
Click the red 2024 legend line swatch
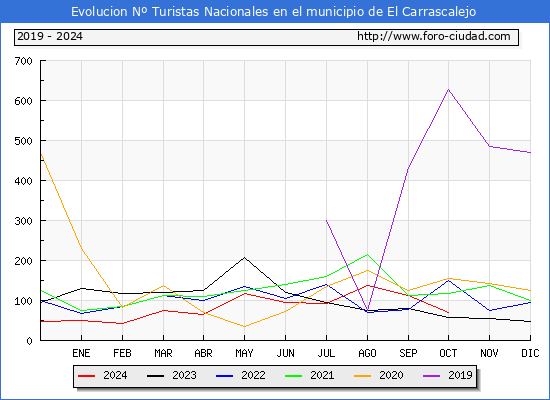tap(86, 376)
